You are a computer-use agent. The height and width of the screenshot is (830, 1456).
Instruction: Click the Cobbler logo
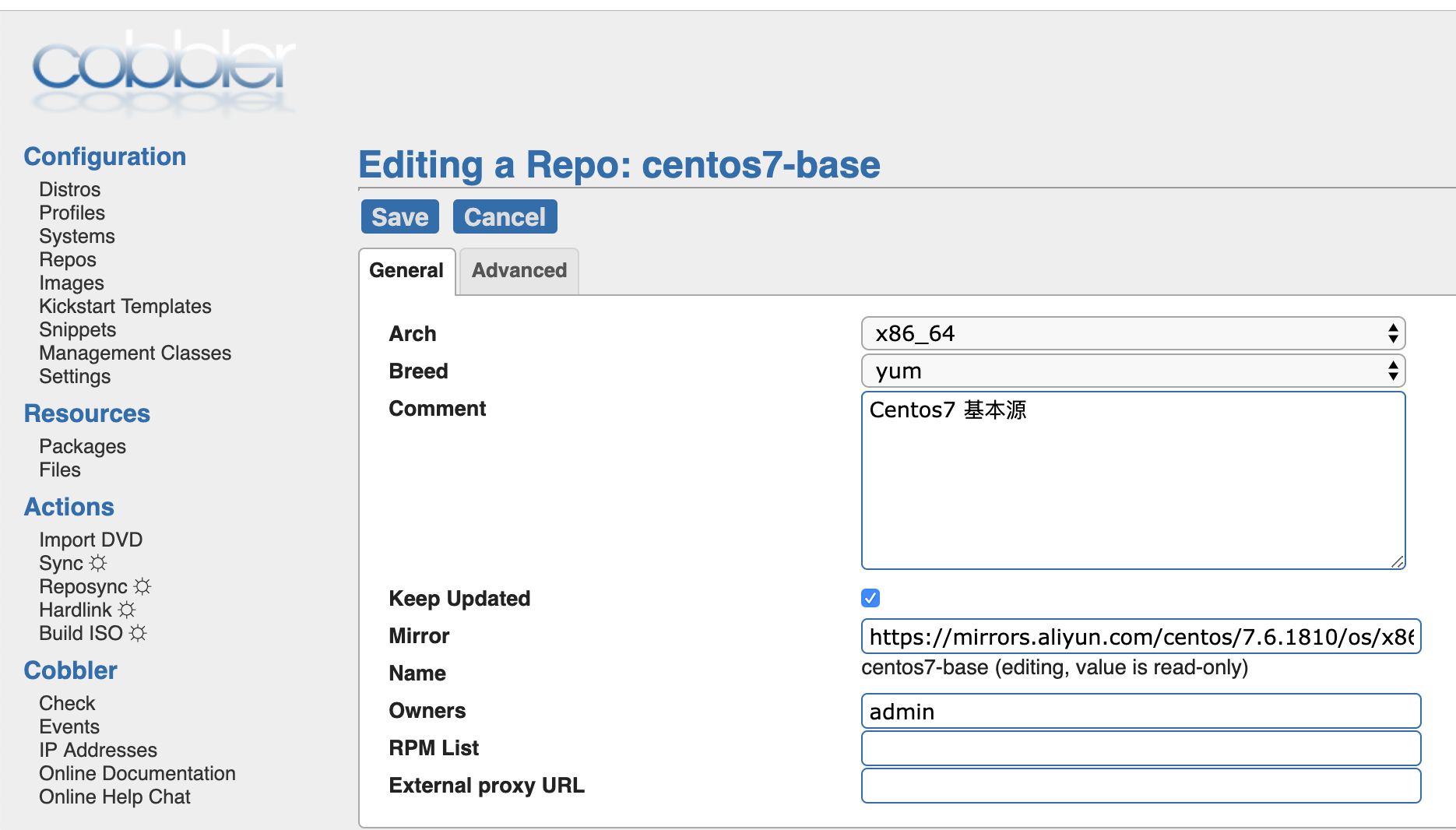tap(164, 70)
